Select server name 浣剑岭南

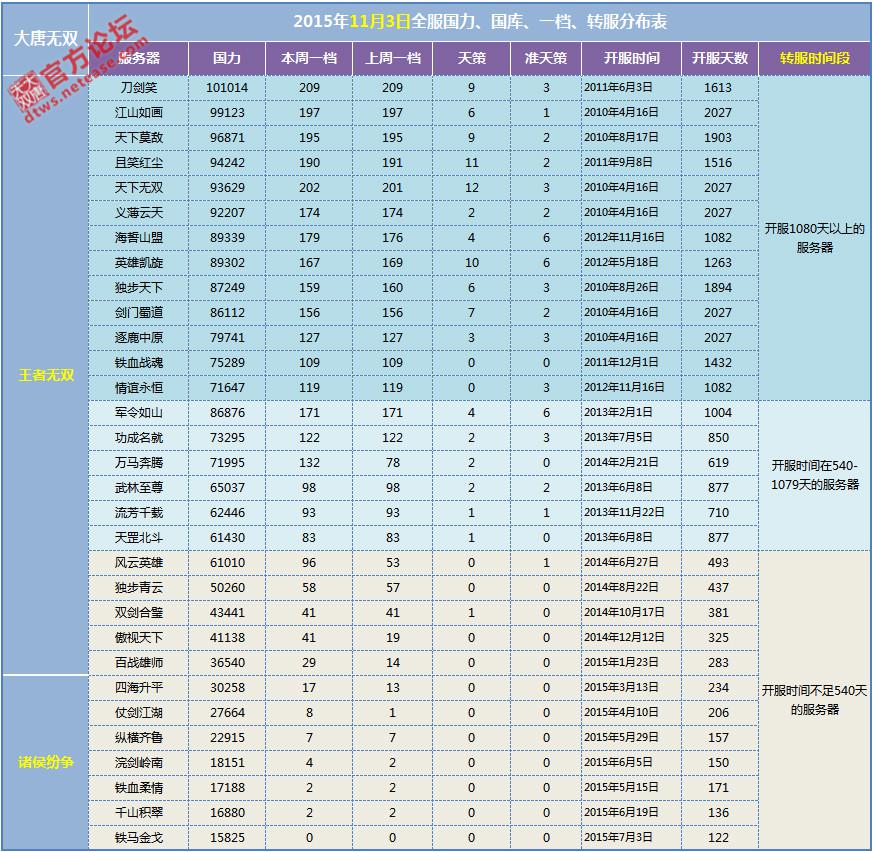(x=139, y=763)
